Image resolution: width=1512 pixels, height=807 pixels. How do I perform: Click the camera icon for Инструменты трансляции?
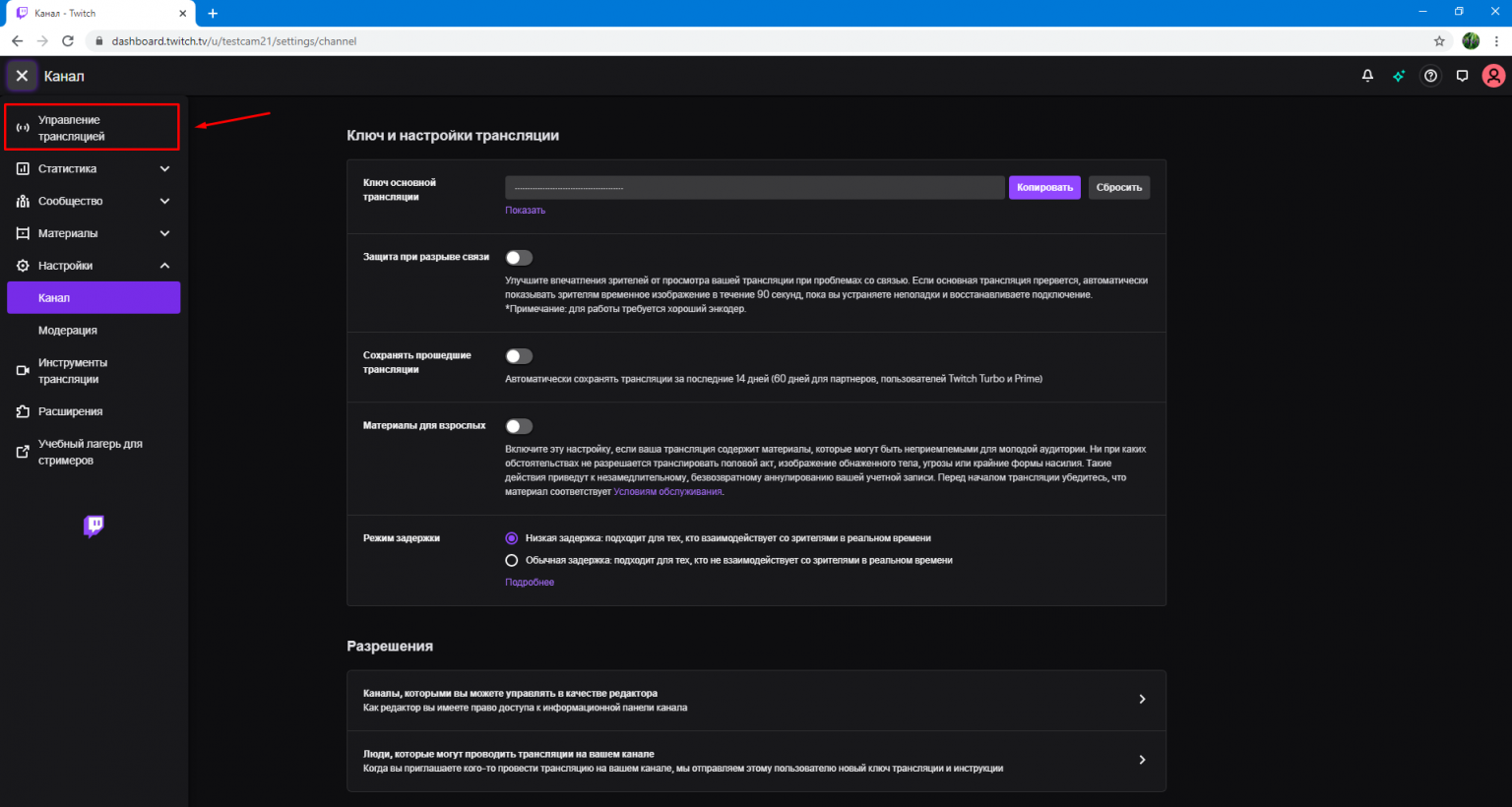(x=23, y=371)
